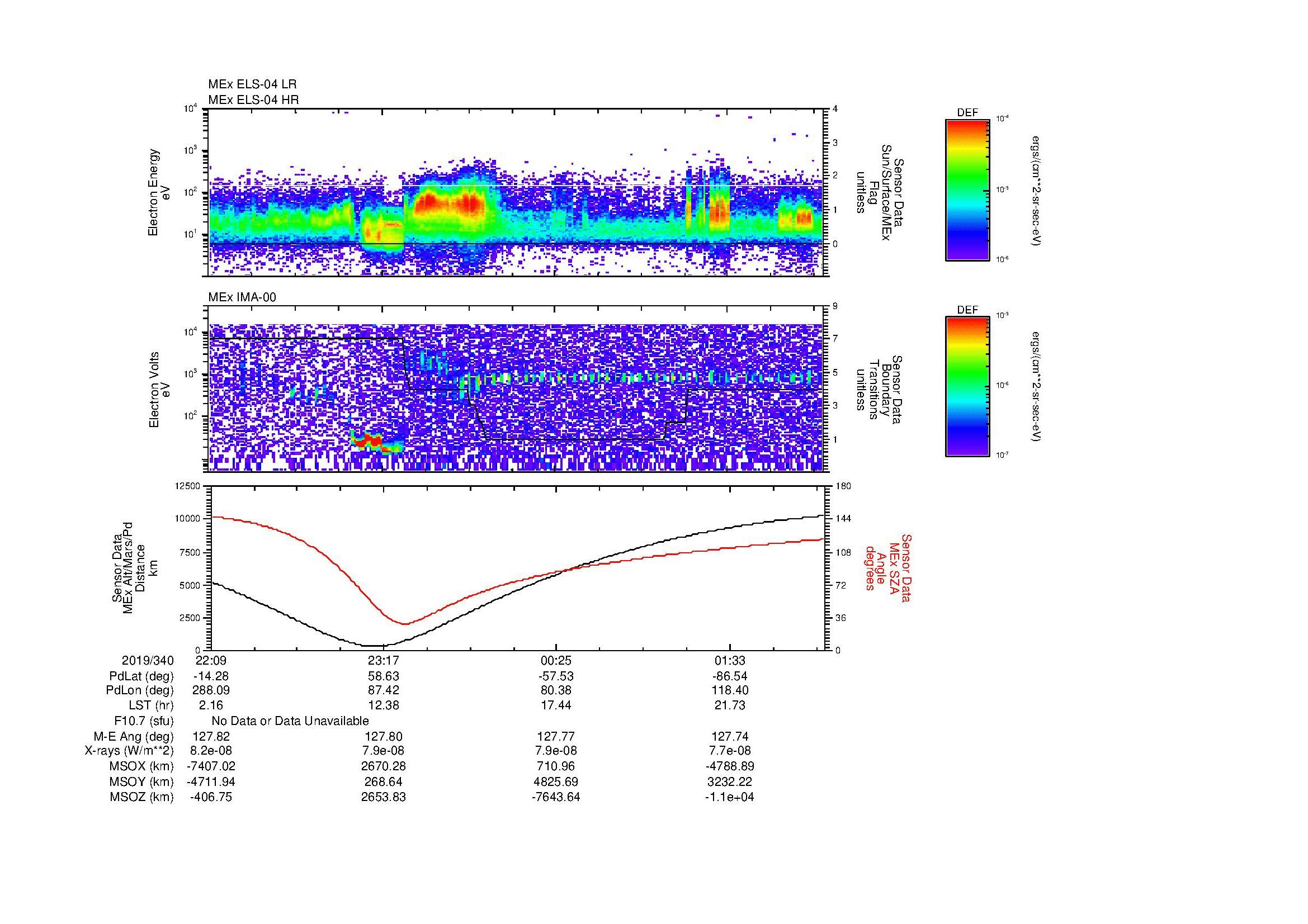Click the 'MEx ELS-04 HR' panel title
The height and width of the screenshot is (924, 1308).
[x=253, y=99]
